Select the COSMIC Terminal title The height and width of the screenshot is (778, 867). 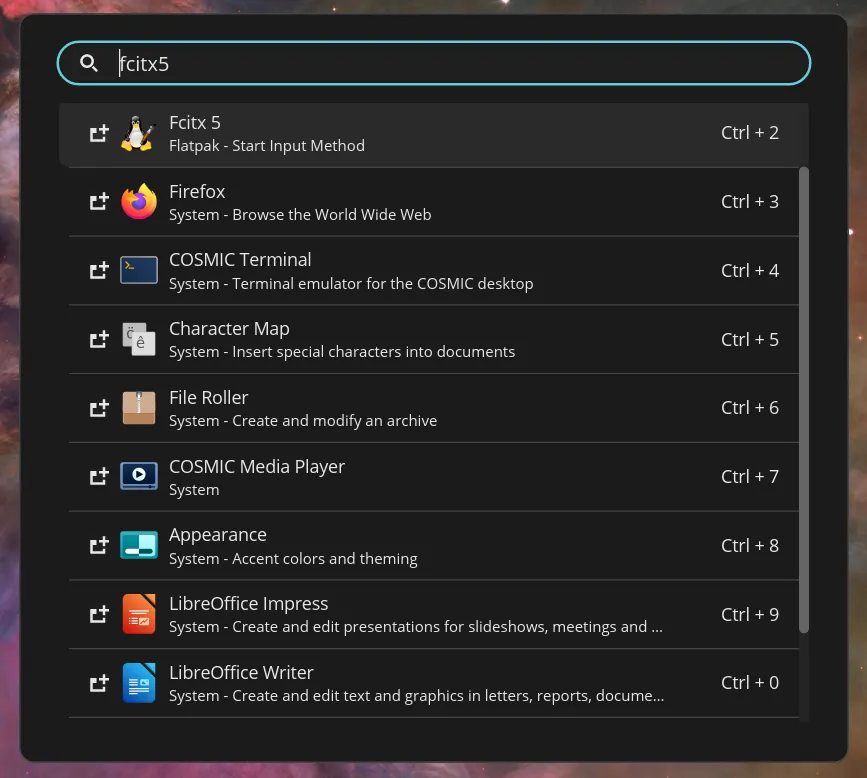tap(240, 259)
